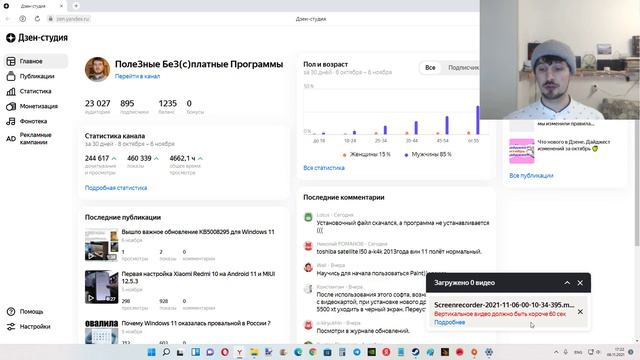Select the Все audience tab
640x360 pixels.
[x=430, y=68]
